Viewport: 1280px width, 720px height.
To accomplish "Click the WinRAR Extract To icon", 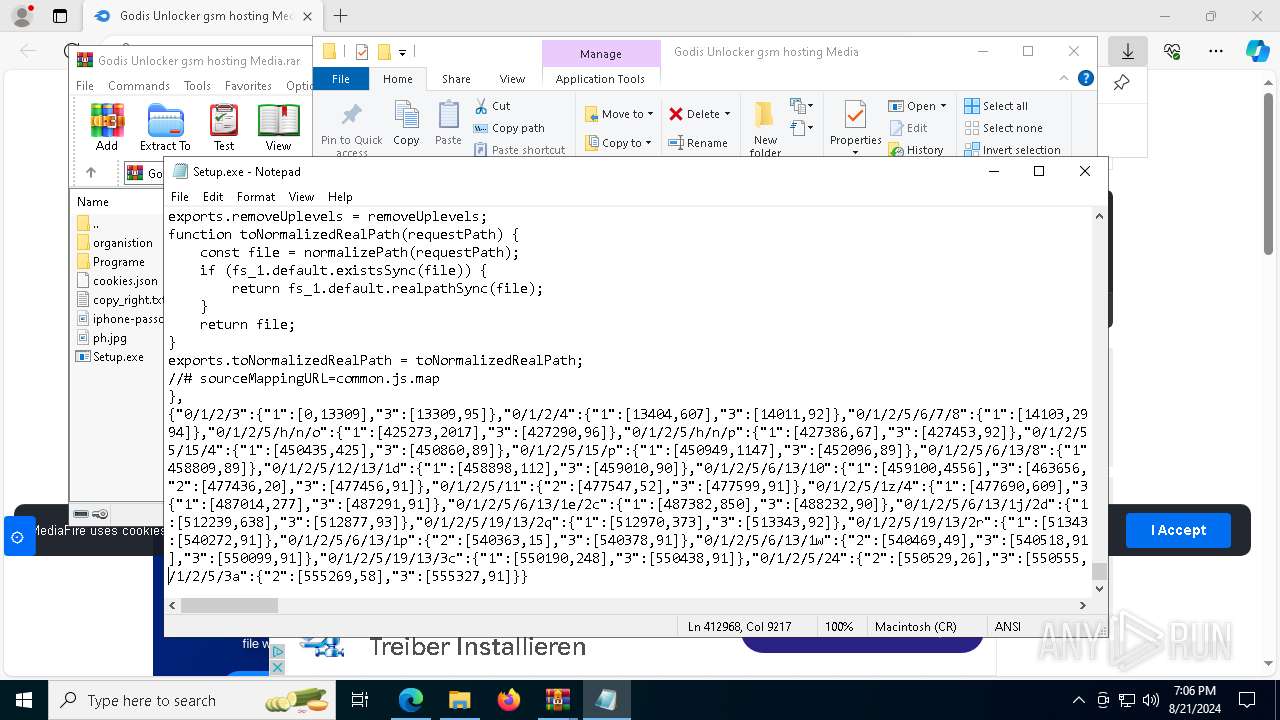I will (165, 127).
